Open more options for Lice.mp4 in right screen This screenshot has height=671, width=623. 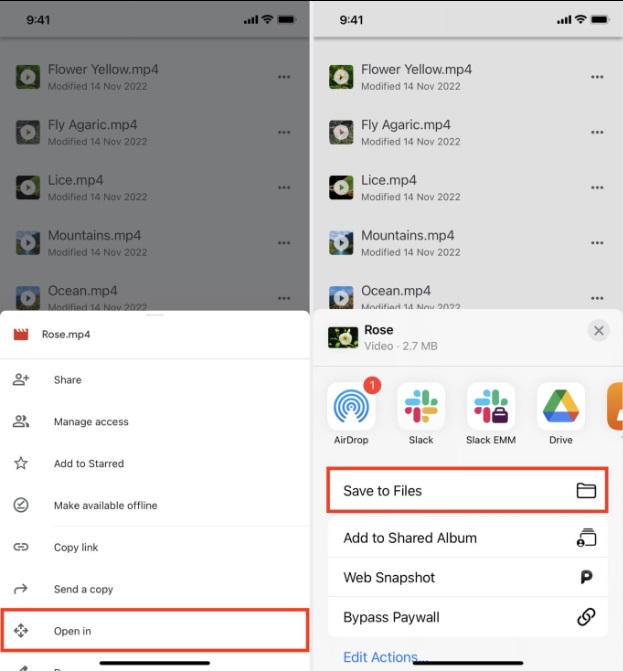(597, 187)
